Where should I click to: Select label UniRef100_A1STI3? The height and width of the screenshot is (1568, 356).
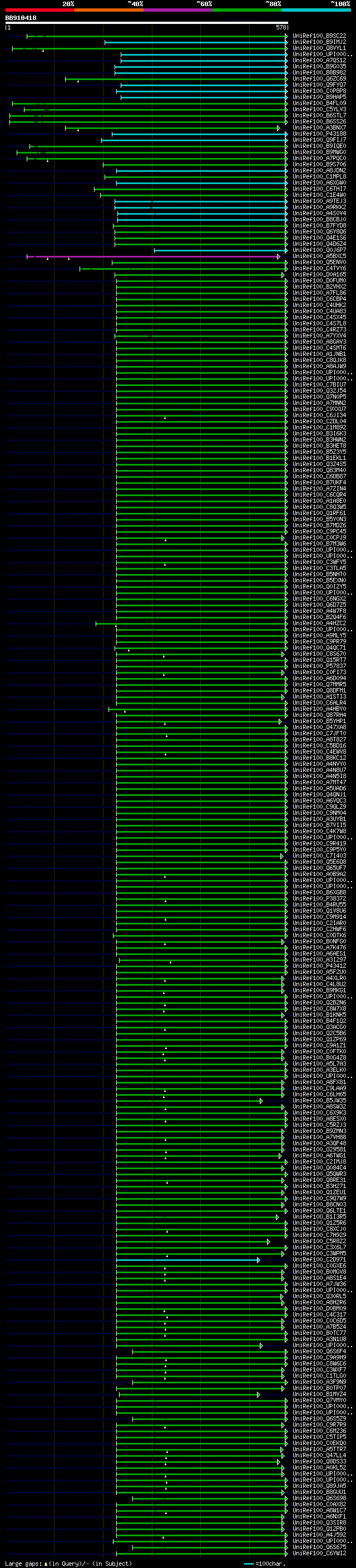(319, 696)
